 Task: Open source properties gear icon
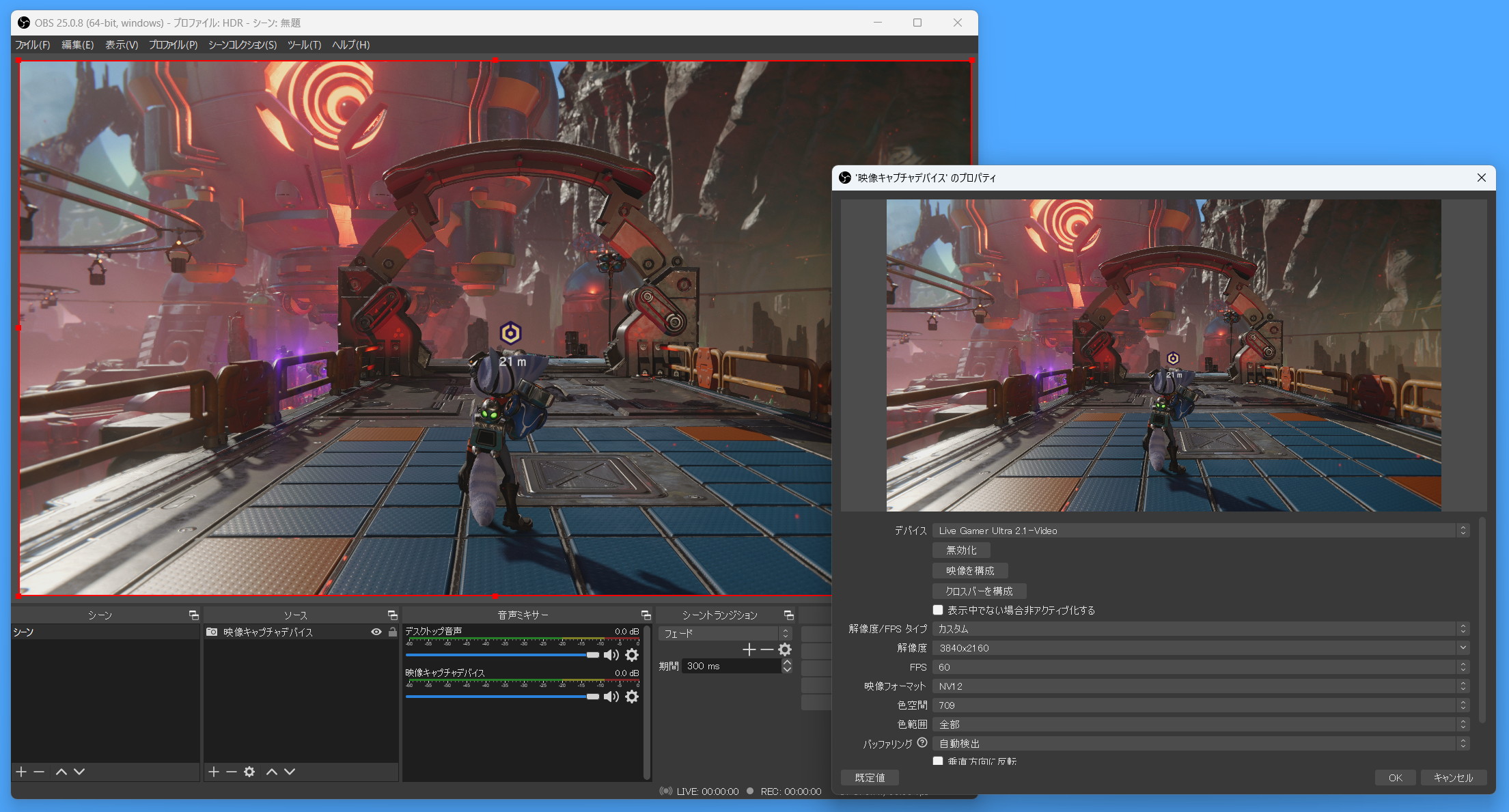(x=249, y=772)
